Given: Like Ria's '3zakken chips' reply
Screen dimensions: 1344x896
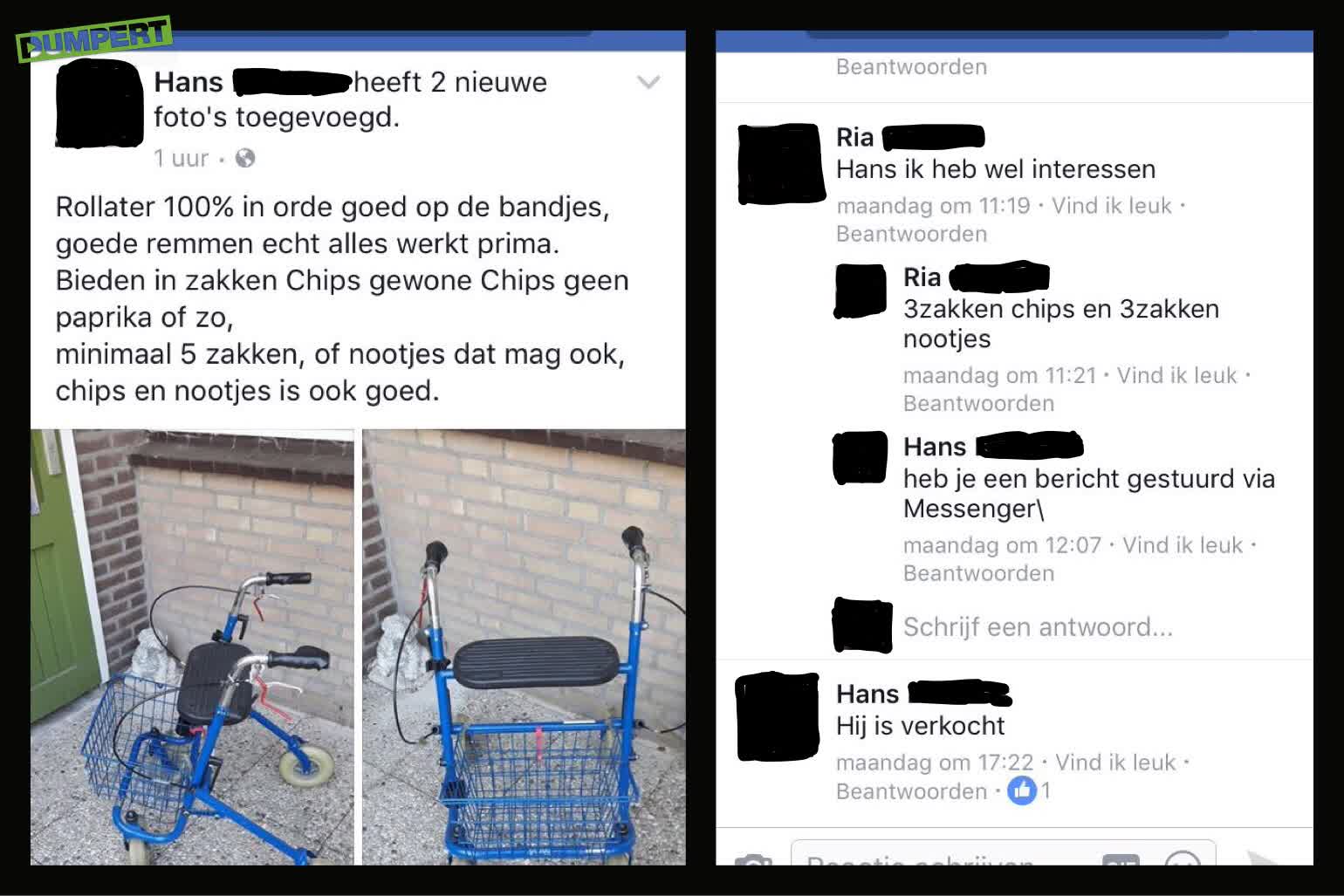Looking at the screenshot, I should [x=1176, y=375].
